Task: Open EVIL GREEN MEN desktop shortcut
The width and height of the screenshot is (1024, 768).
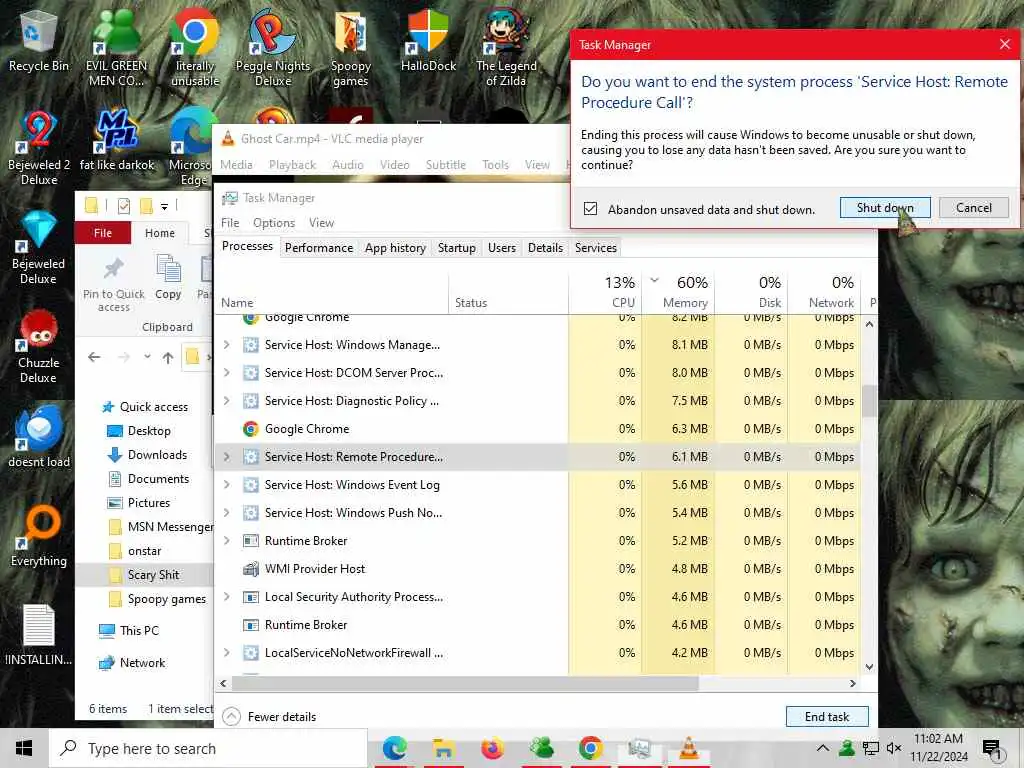Action: tap(116, 47)
